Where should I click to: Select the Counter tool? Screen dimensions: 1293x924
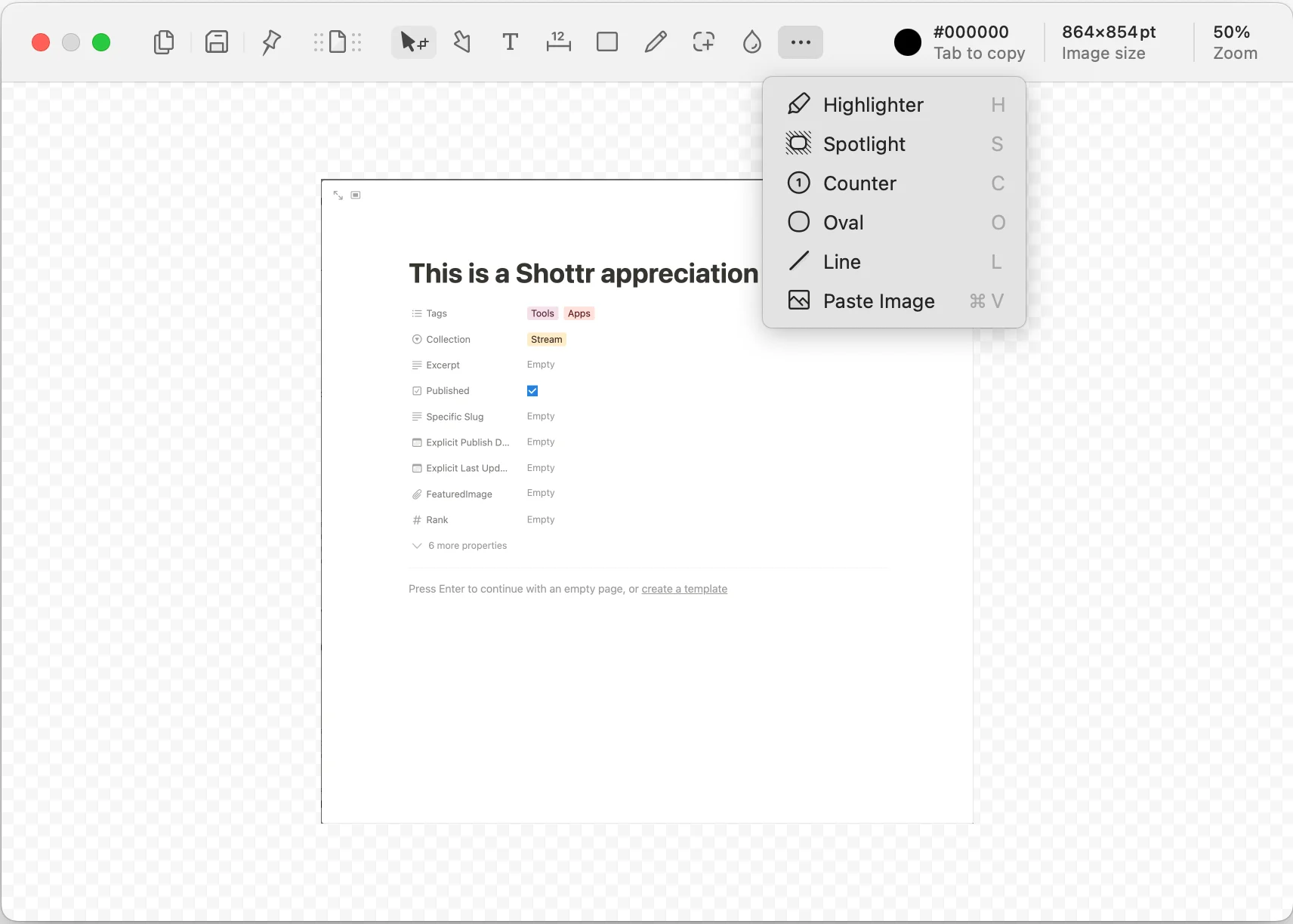[x=859, y=183]
